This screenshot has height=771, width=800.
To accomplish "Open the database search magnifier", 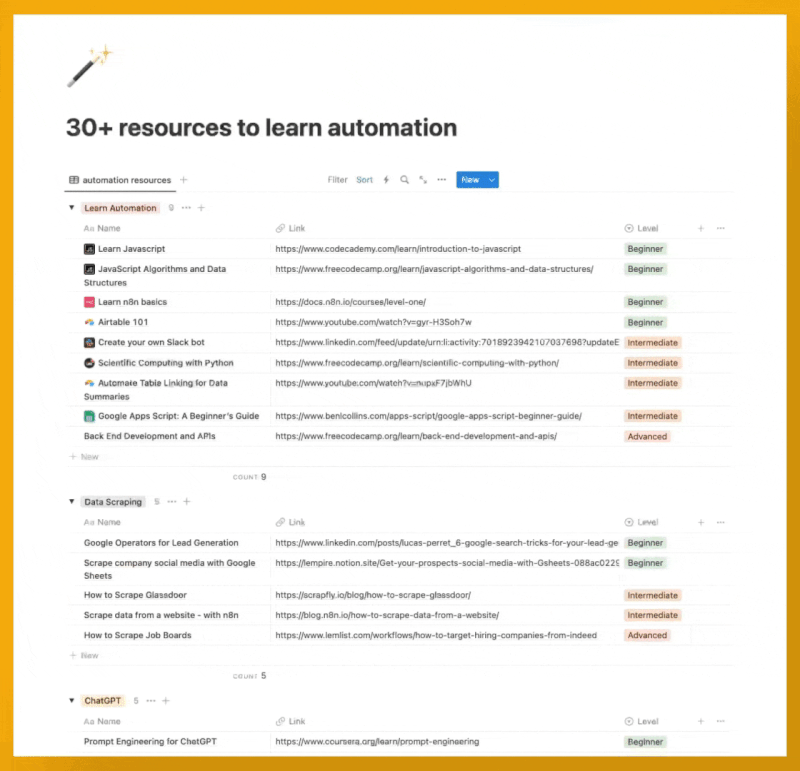I will point(404,180).
